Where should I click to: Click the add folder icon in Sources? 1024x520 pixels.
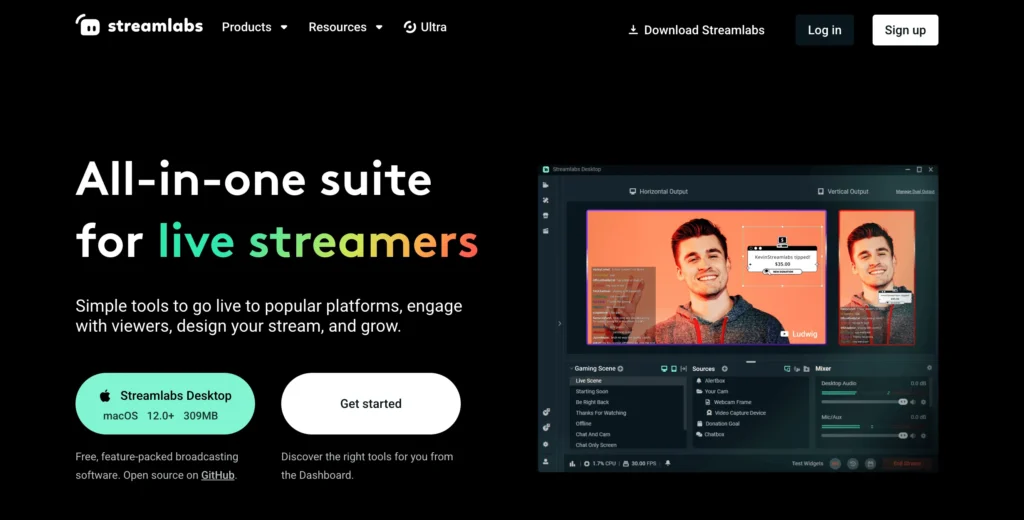tap(807, 368)
